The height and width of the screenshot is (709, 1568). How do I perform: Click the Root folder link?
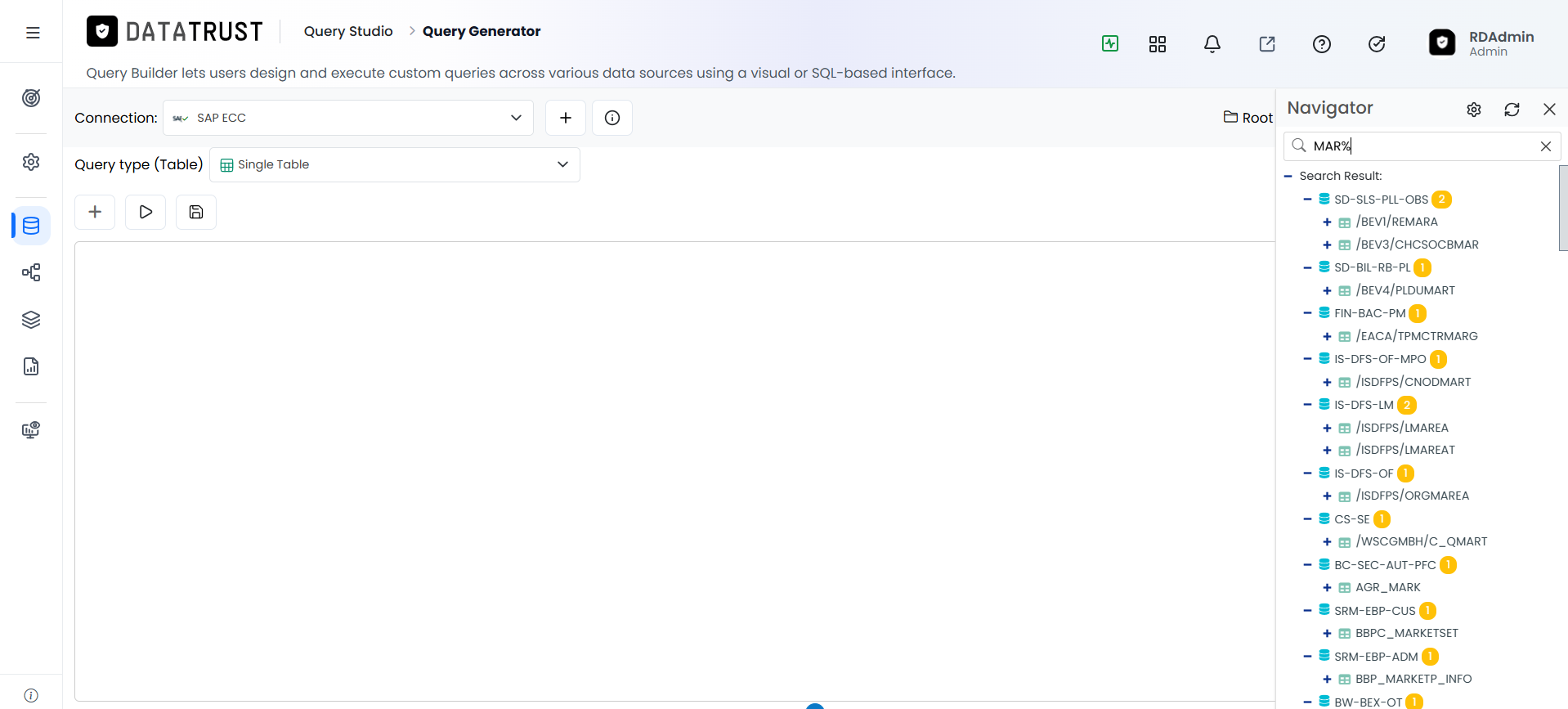(x=1248, y=118)
